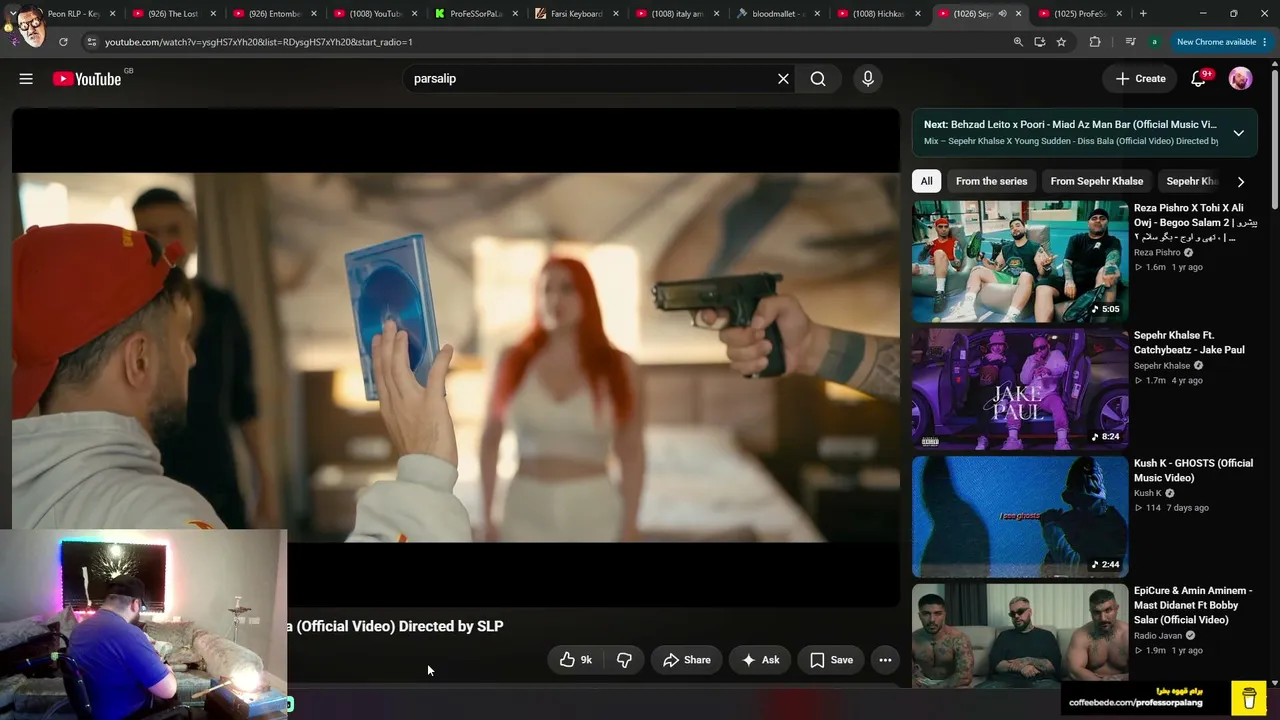This screenshot has height=720, width=1280.
Task: Open YouTube notifications bell
Action: [x=1198, y=79]
